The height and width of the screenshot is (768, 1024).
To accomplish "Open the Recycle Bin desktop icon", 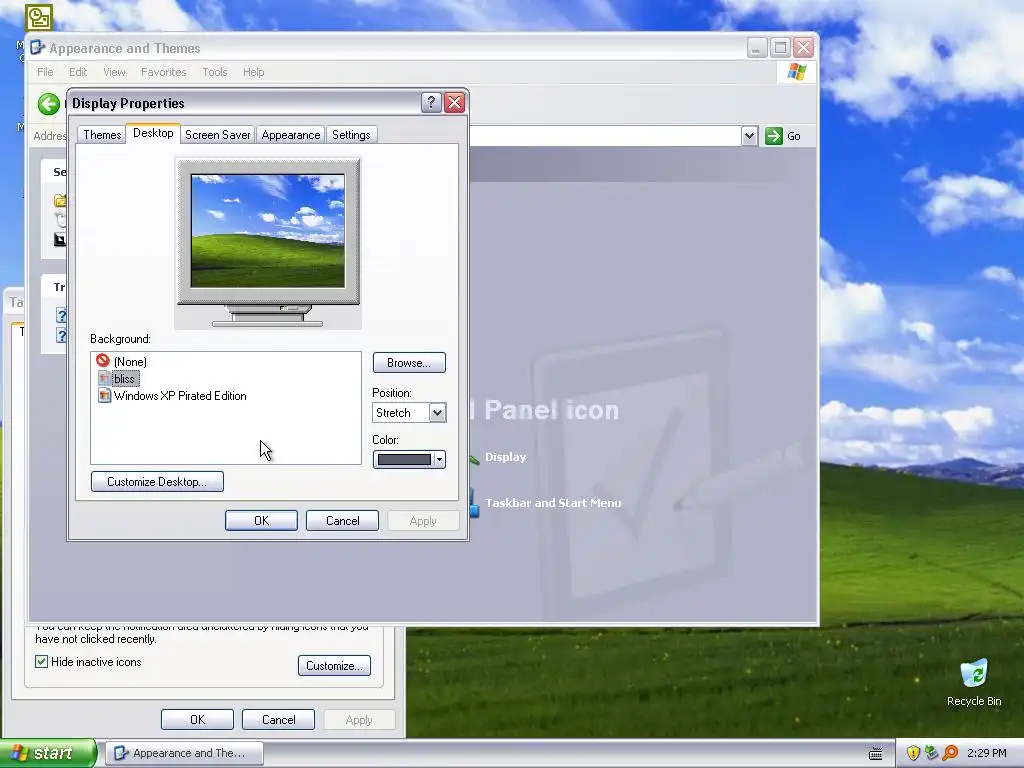I will [974, 683].
